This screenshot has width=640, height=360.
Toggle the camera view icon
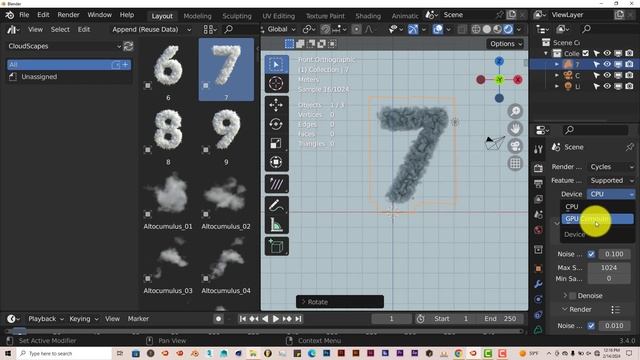click(515, 146)
